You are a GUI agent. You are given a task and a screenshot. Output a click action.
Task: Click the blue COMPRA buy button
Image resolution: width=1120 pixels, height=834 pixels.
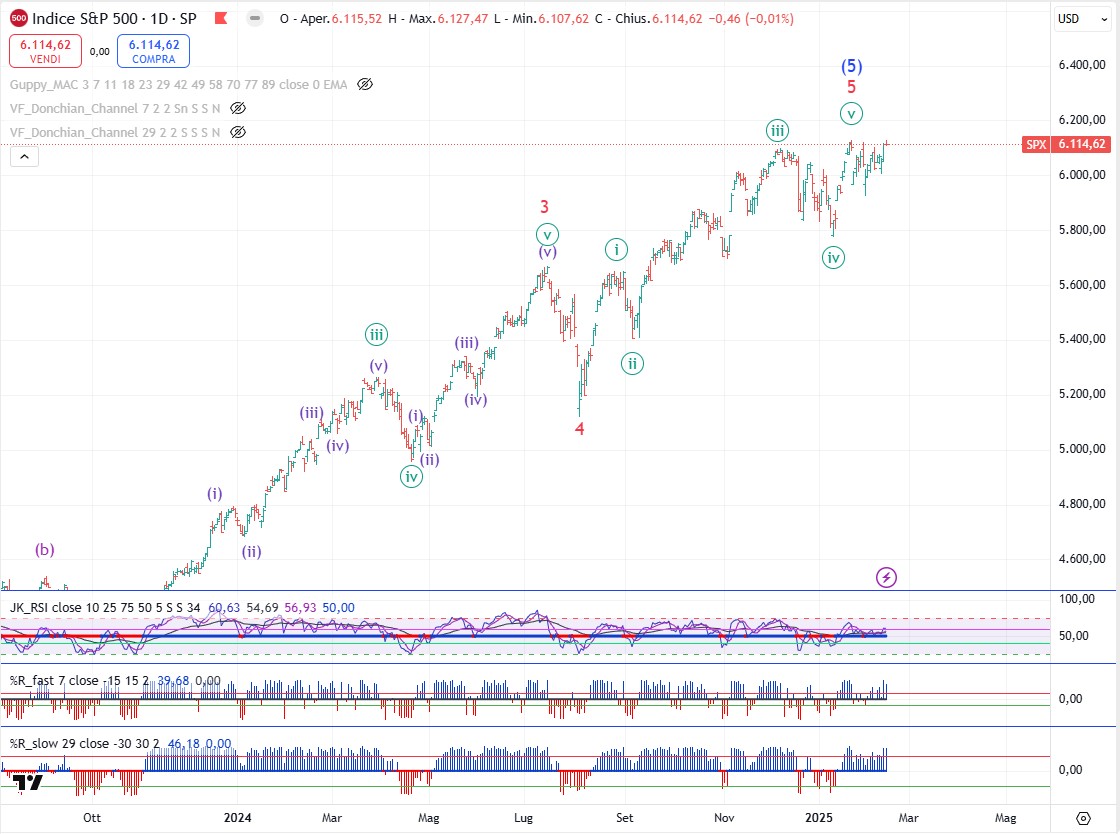(154, 51)
